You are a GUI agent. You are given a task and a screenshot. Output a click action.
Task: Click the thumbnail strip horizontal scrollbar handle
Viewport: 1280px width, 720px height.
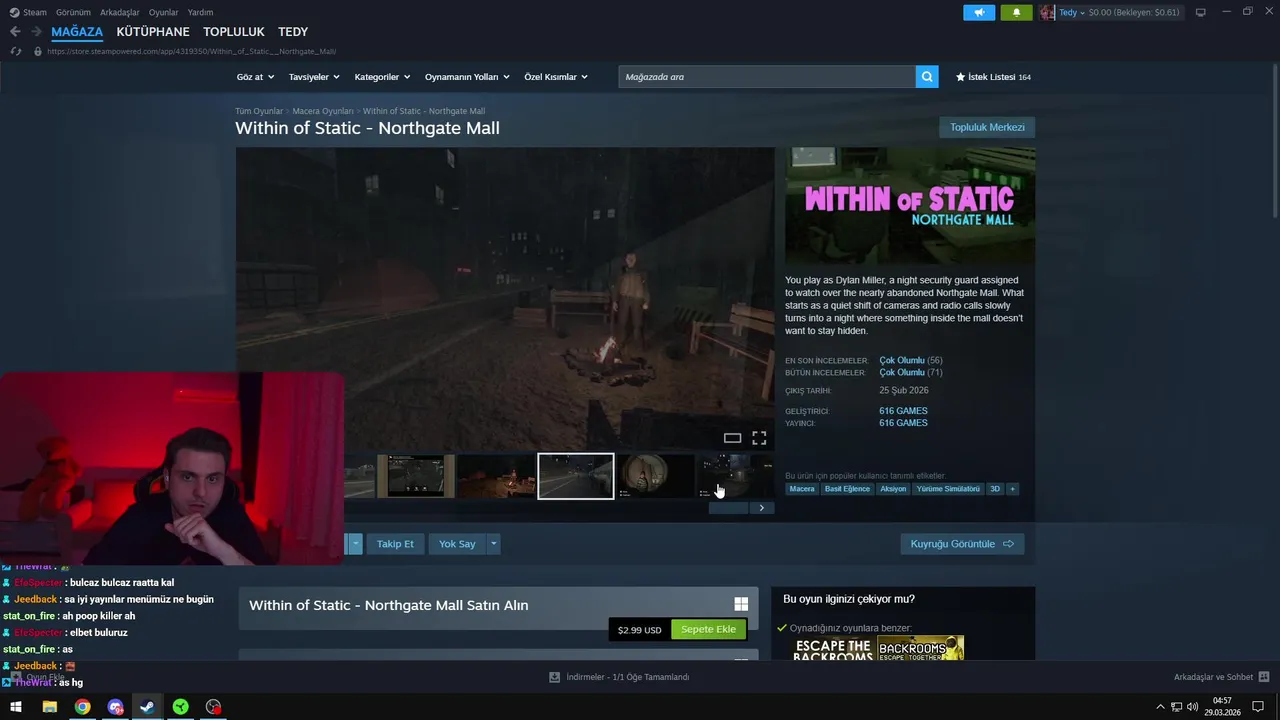tap(728, 508)
